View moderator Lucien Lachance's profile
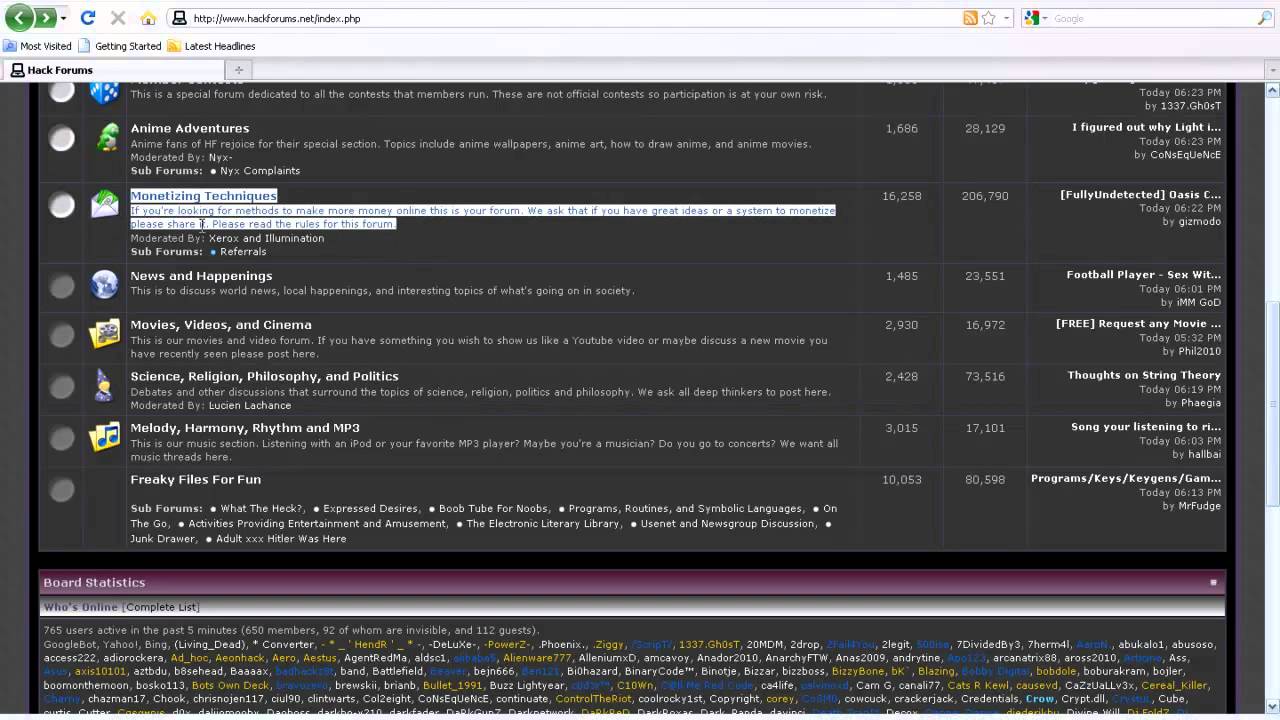1280x720 pixels. 250,406
